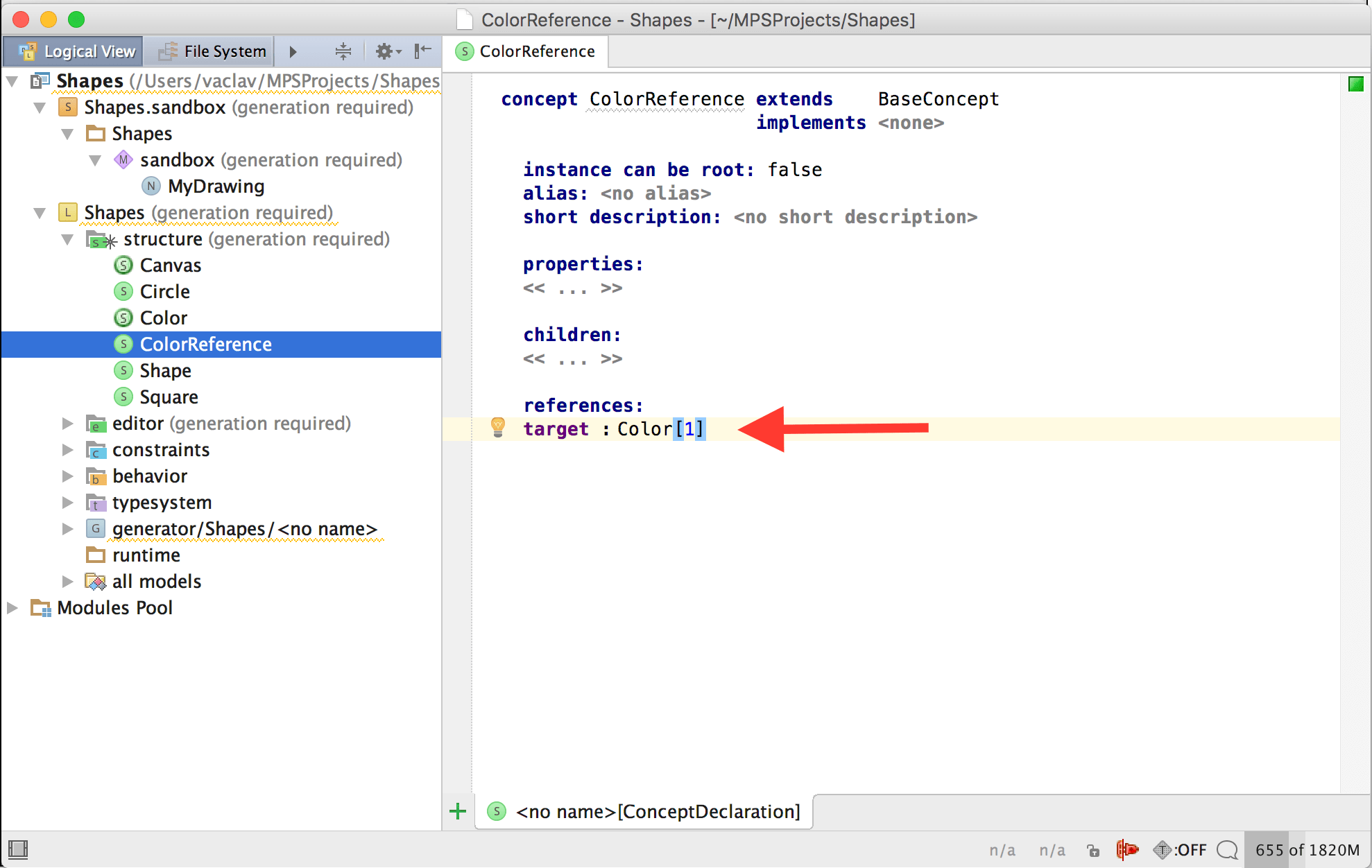Click the green plus add-tab icon
The image size is (1372, 868).
pos(458,811)
